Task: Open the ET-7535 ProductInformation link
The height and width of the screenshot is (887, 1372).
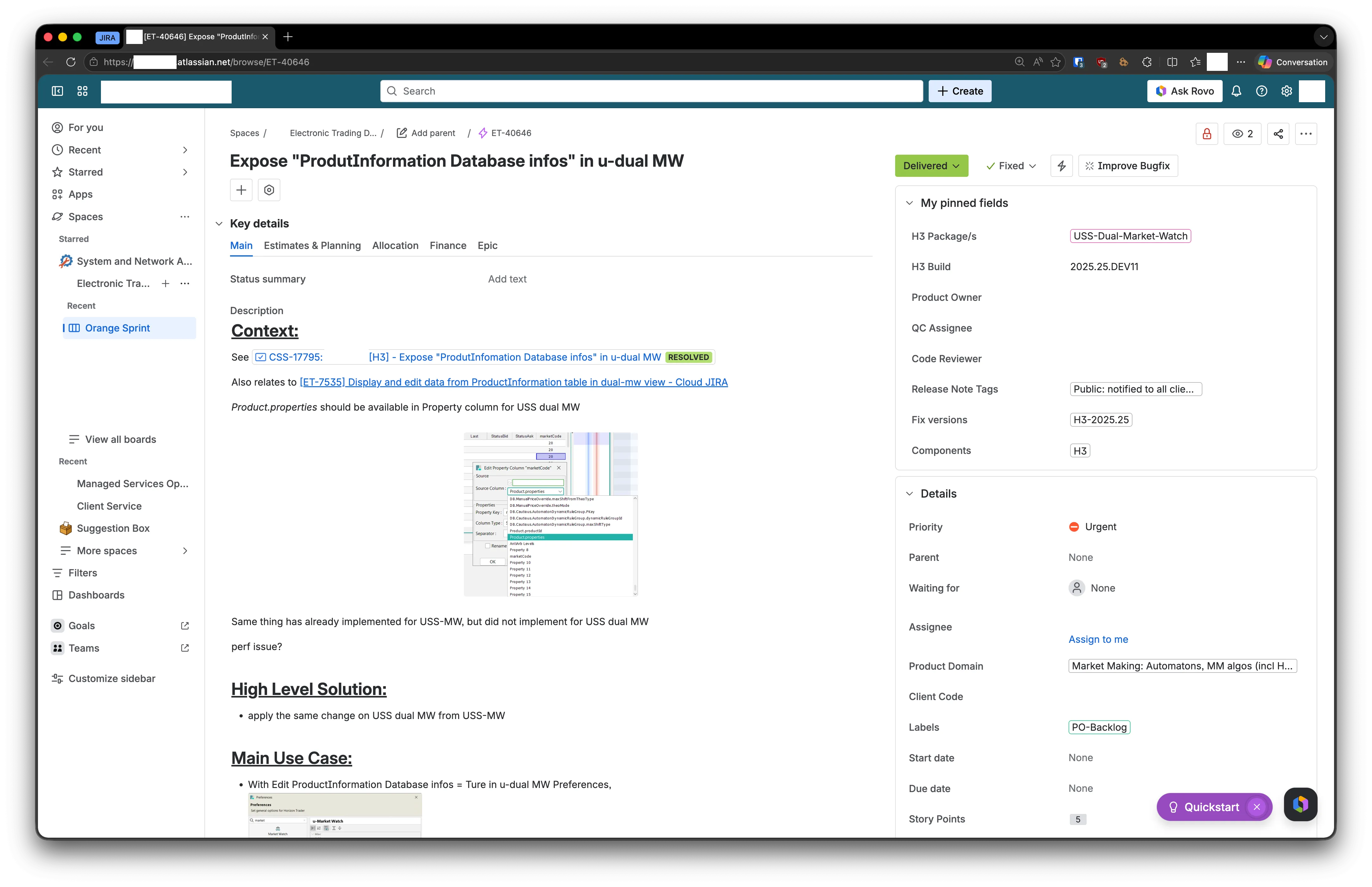Action: (514, 382)
